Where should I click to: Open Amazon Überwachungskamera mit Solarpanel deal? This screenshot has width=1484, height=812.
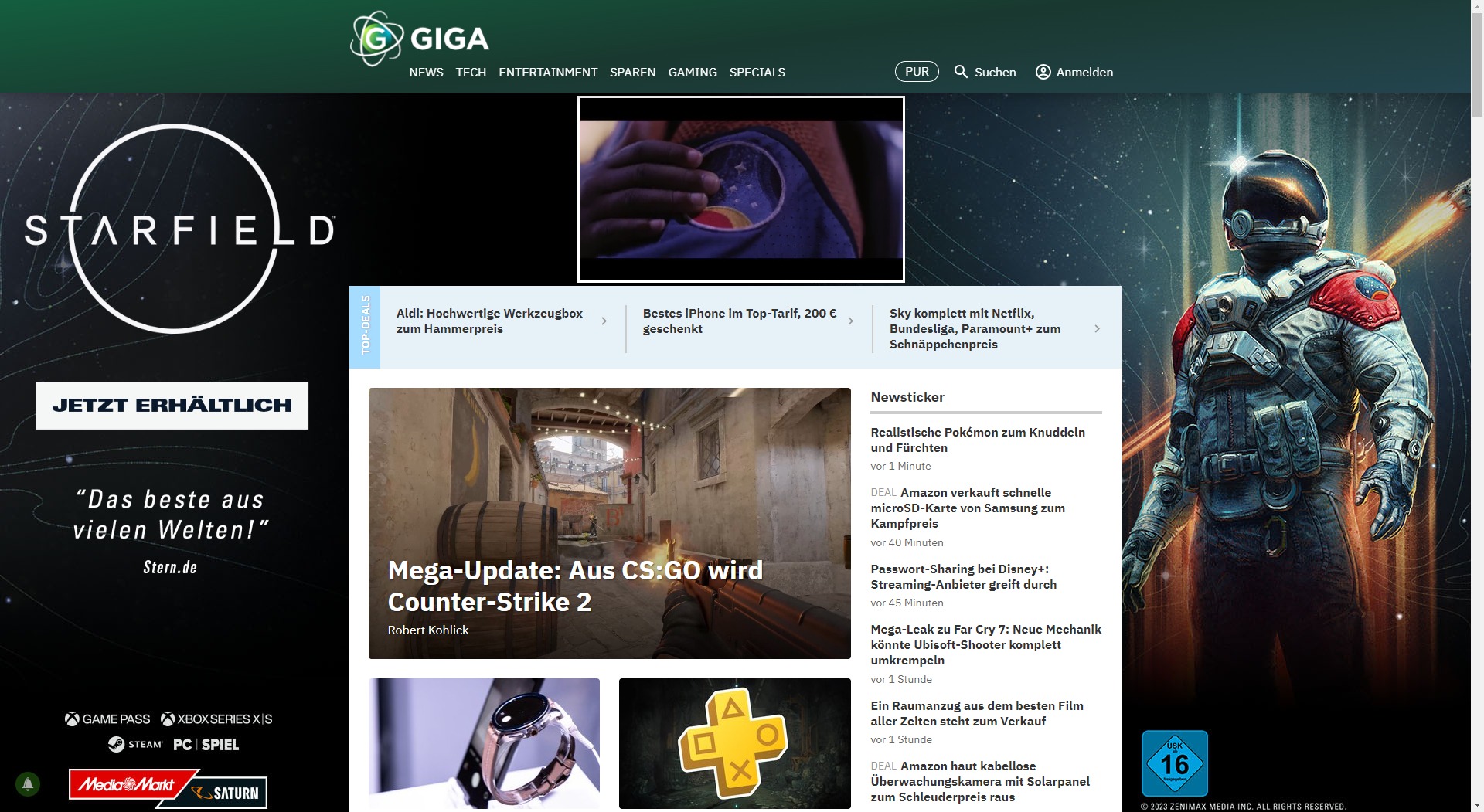(980, 782)
